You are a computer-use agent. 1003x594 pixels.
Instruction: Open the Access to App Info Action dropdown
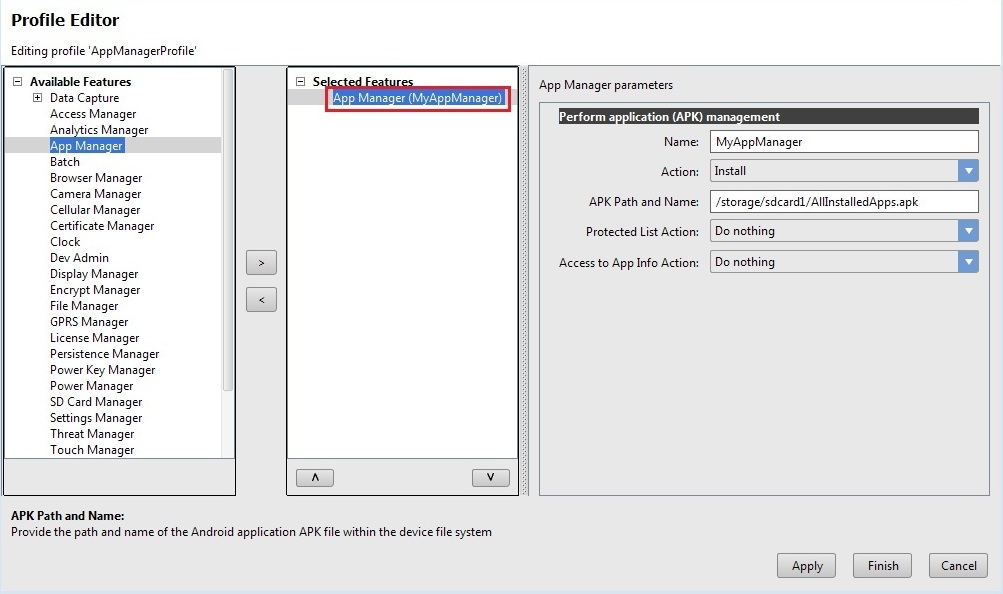967,262
